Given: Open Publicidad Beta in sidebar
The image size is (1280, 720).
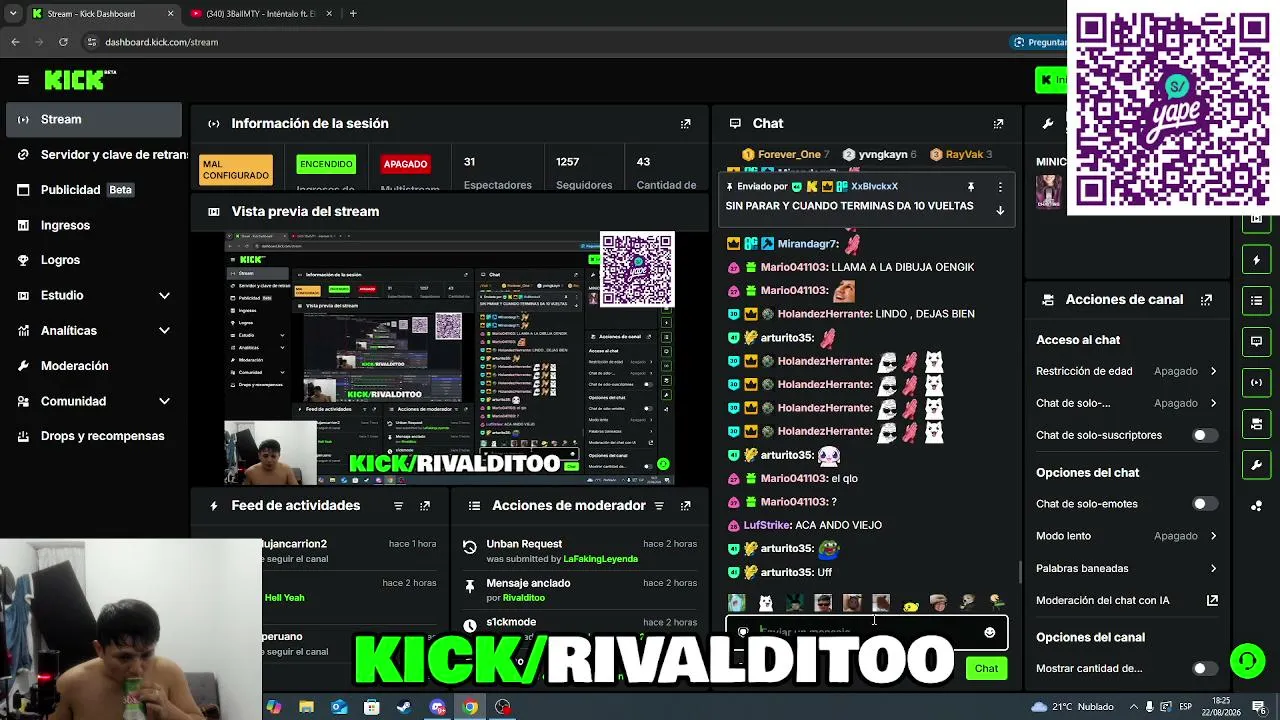Looking at the screenshot, I should point(93,190).
